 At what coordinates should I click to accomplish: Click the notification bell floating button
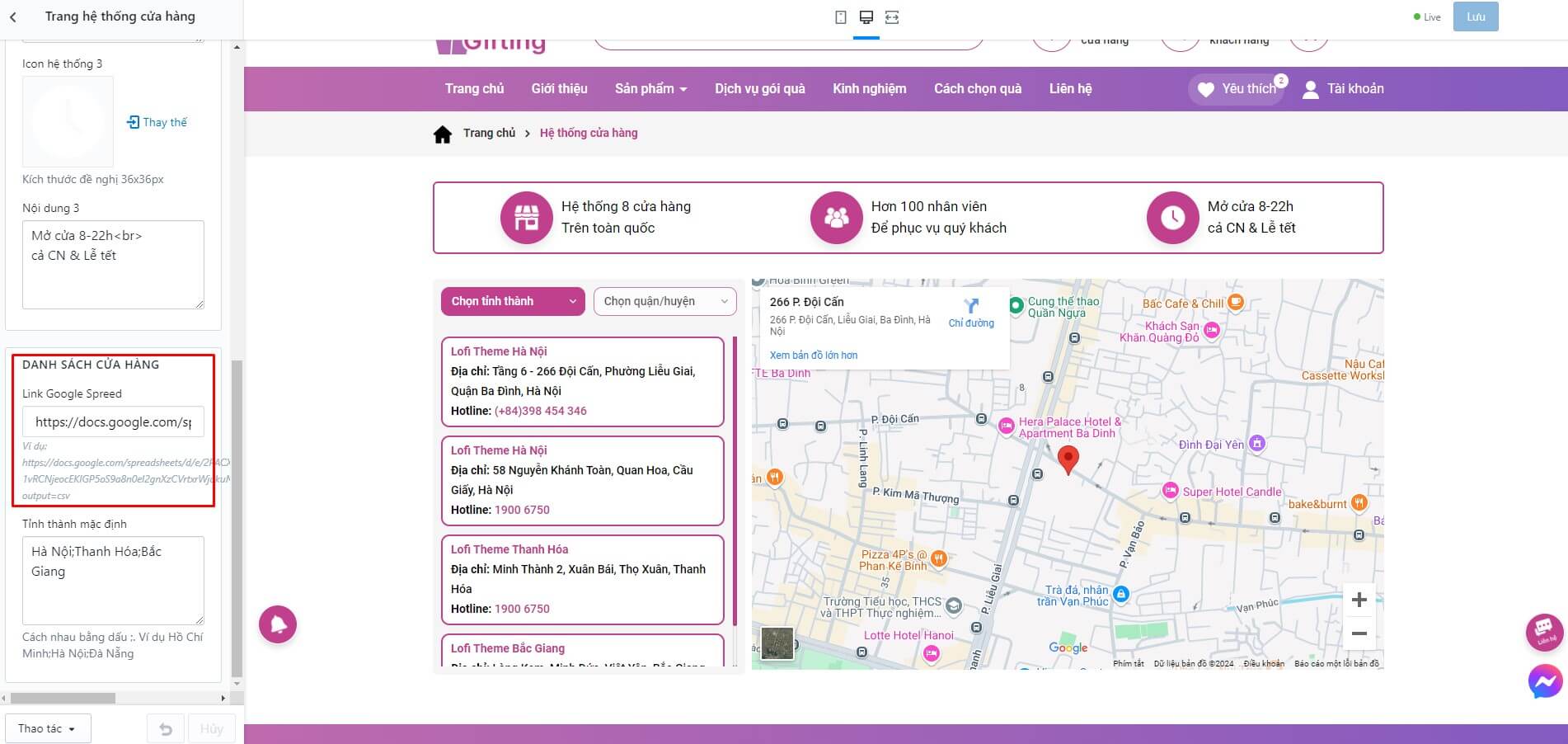click(278, 624)
